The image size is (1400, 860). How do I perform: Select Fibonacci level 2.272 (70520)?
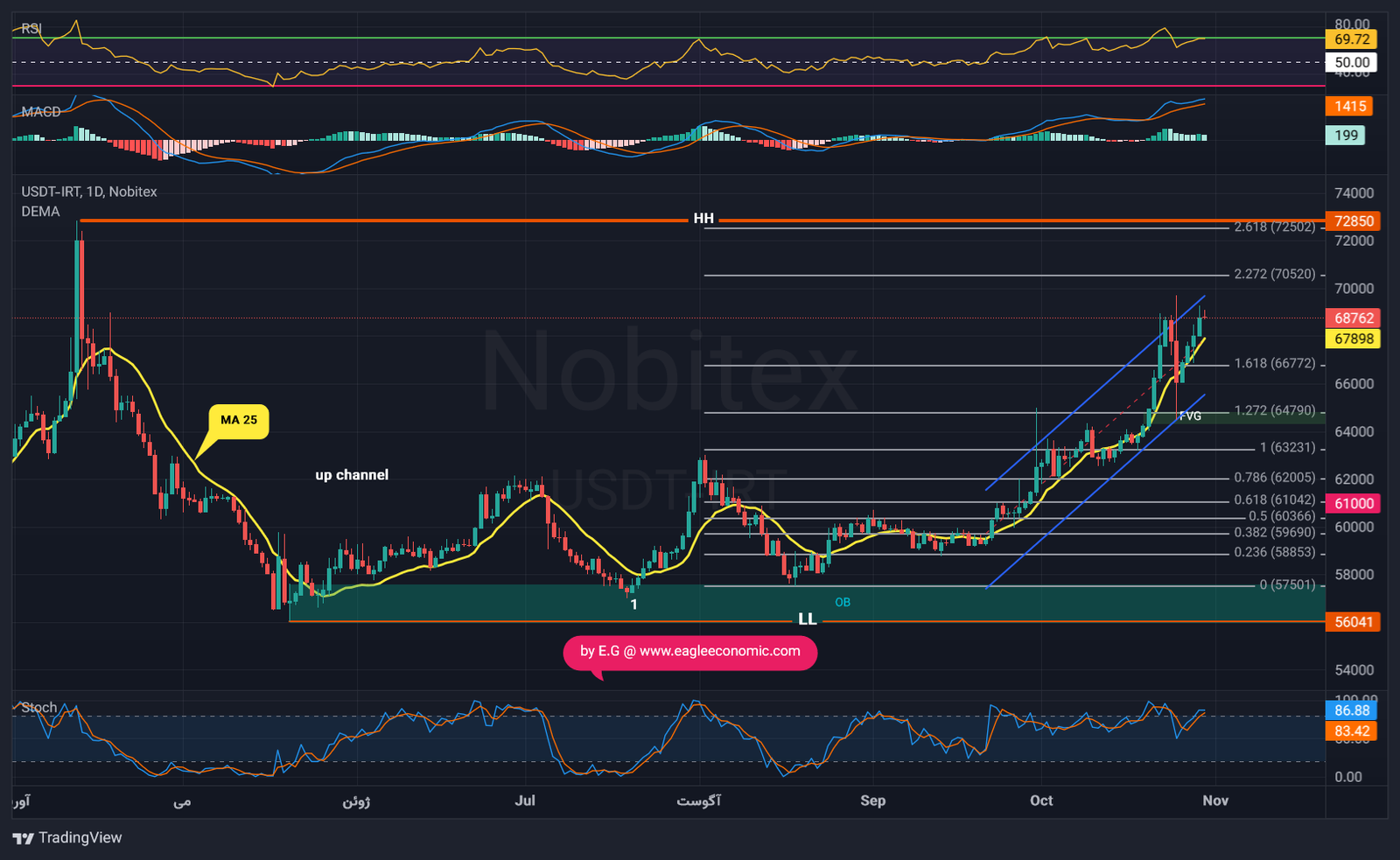1275,275
